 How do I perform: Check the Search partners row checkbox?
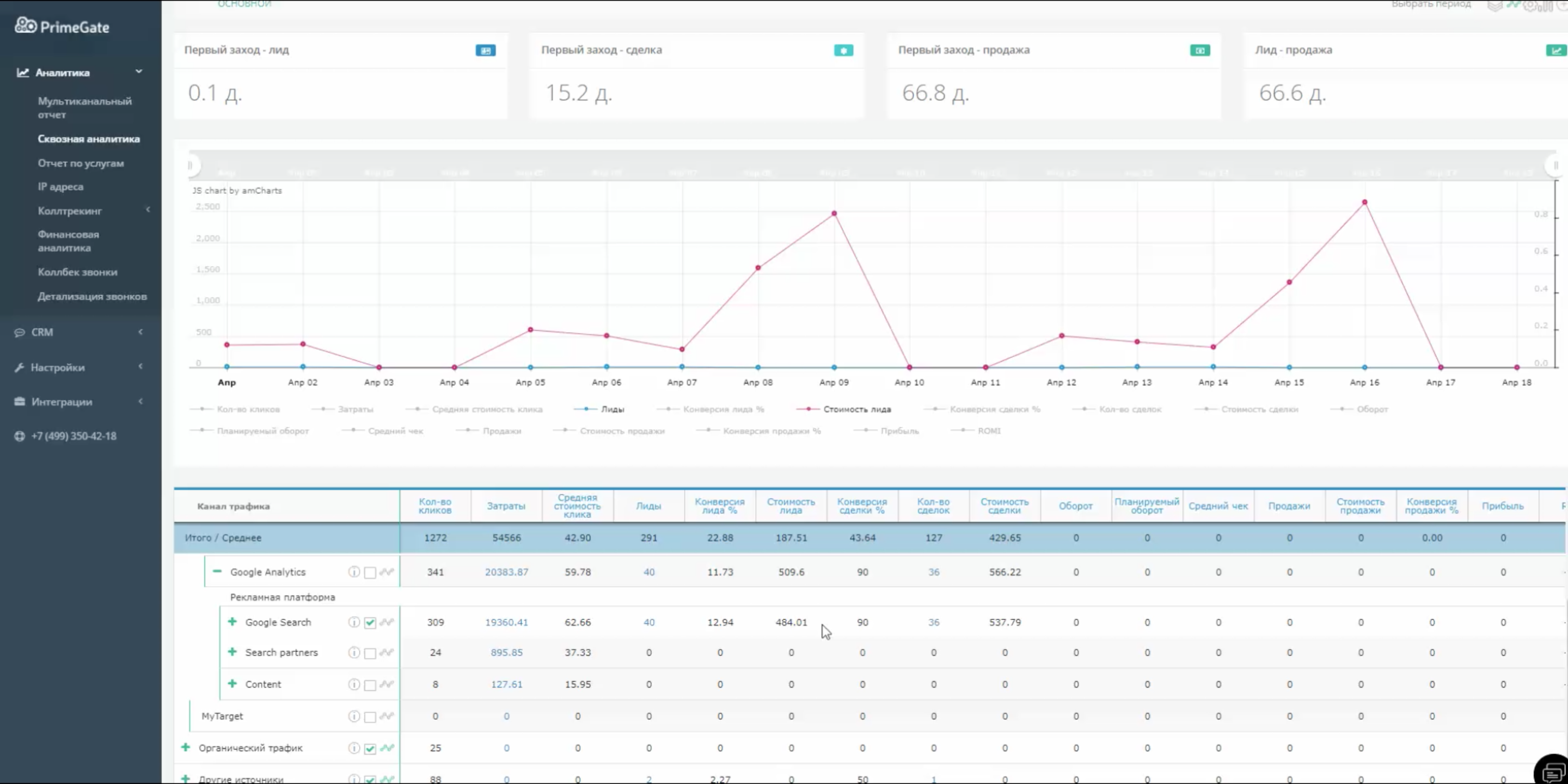coord(370,653)
